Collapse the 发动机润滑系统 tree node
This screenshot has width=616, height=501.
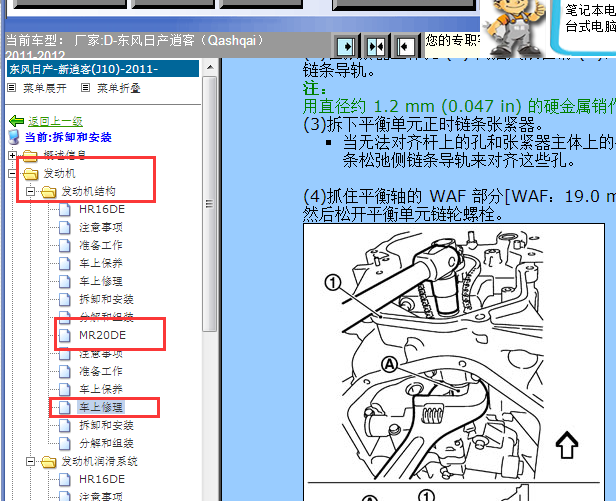pyautogui.click(x=30, y=461)
